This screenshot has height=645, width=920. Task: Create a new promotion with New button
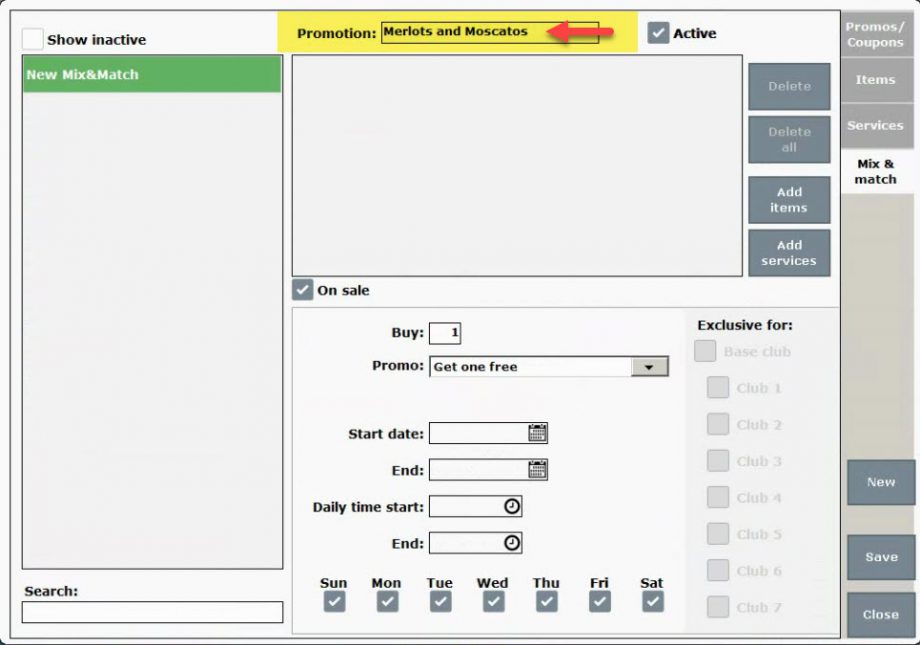pos(881,482)
